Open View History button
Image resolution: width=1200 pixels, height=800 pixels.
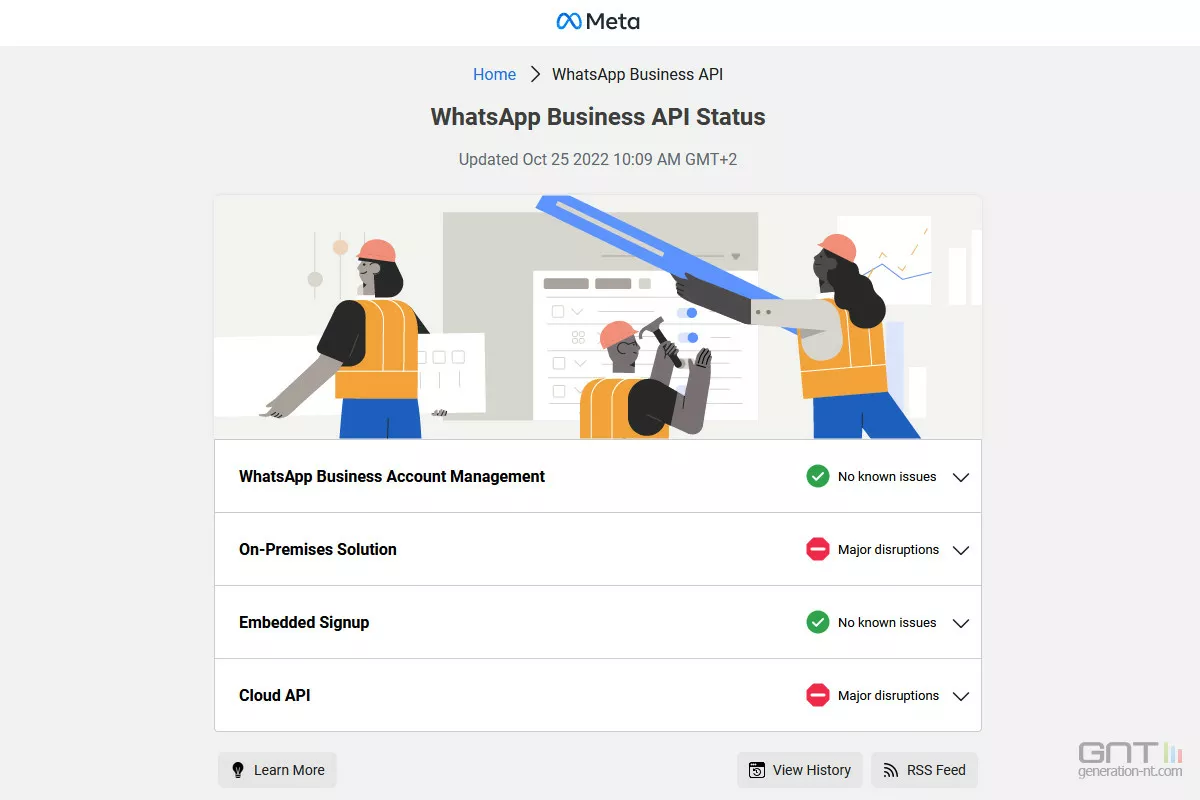click(800, 770)
